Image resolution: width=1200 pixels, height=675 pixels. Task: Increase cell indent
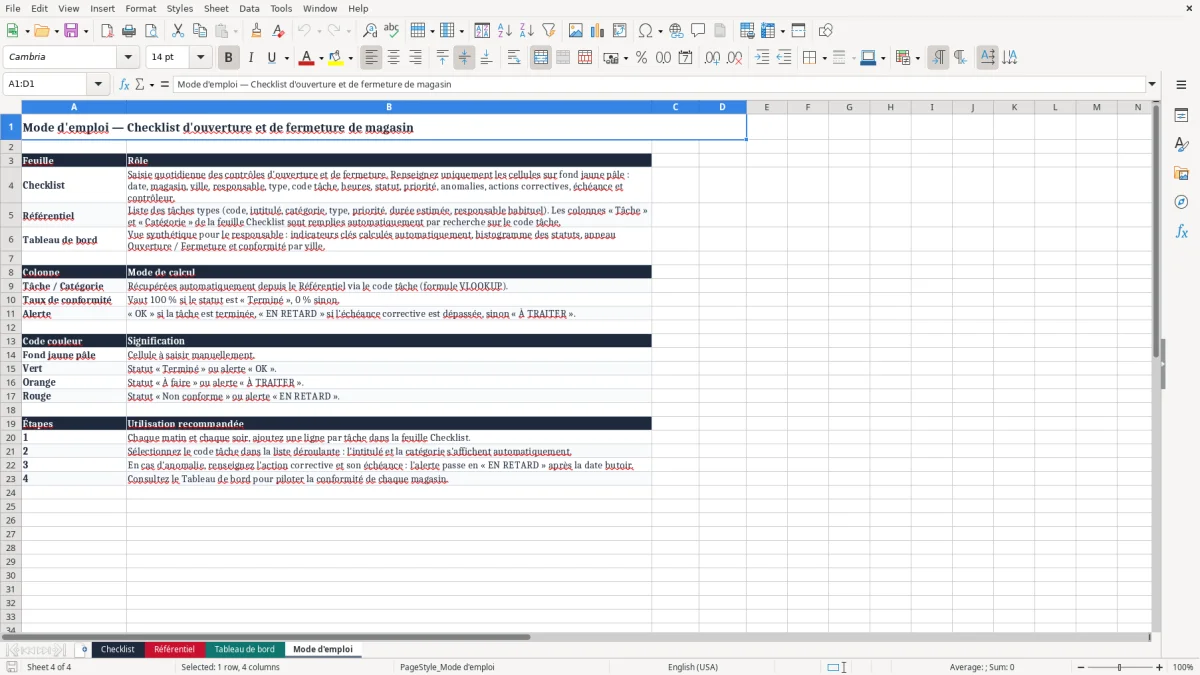[x=762, y=58]
